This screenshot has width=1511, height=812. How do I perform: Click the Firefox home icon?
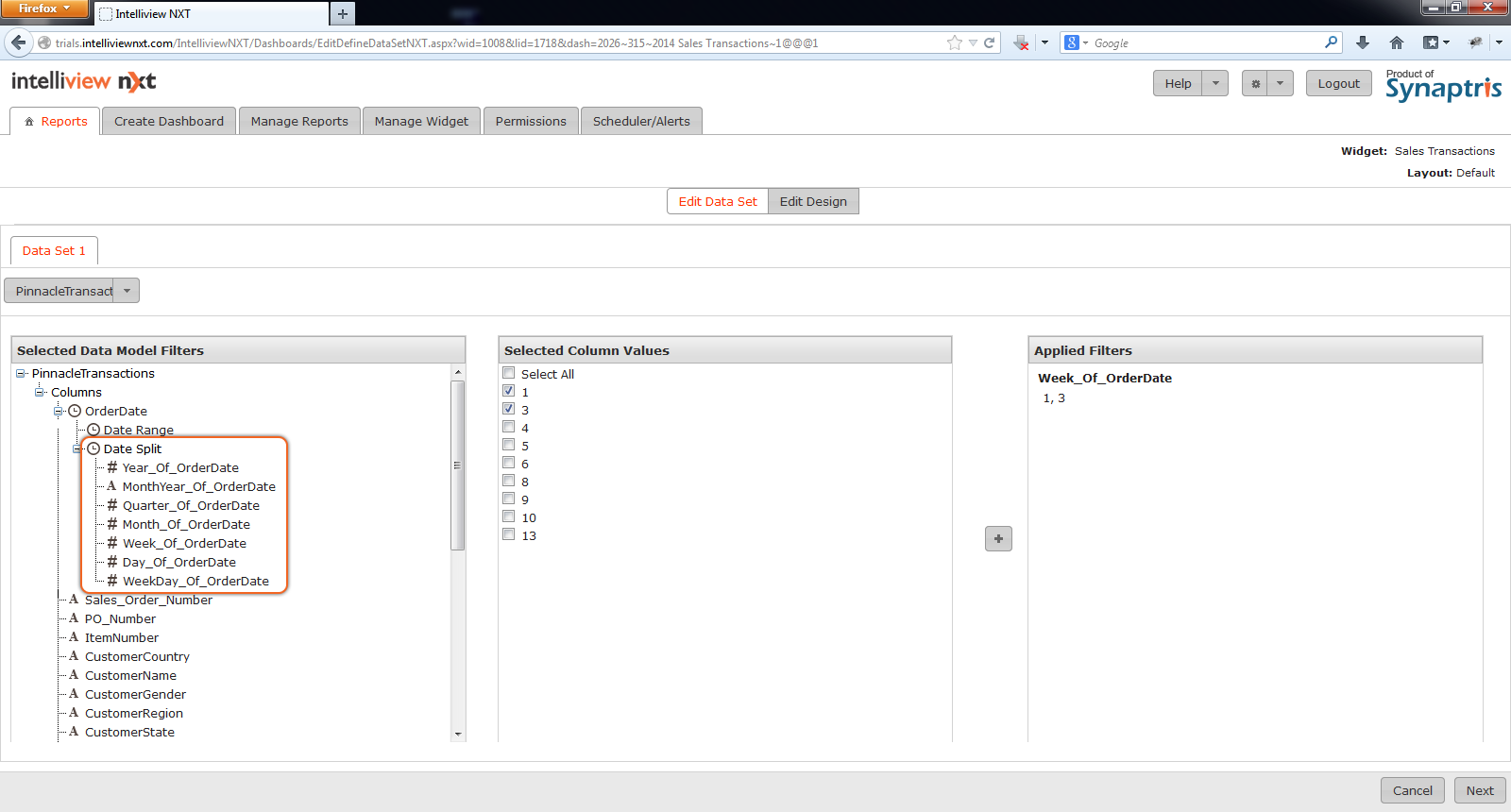point(1397,42)
